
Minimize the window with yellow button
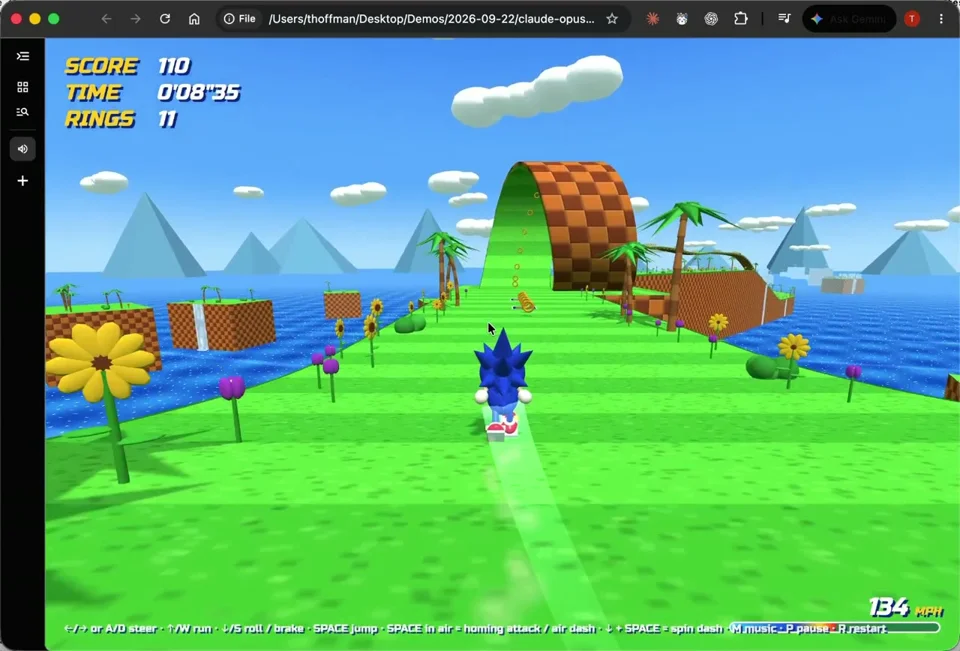click(x=35, y=19)
